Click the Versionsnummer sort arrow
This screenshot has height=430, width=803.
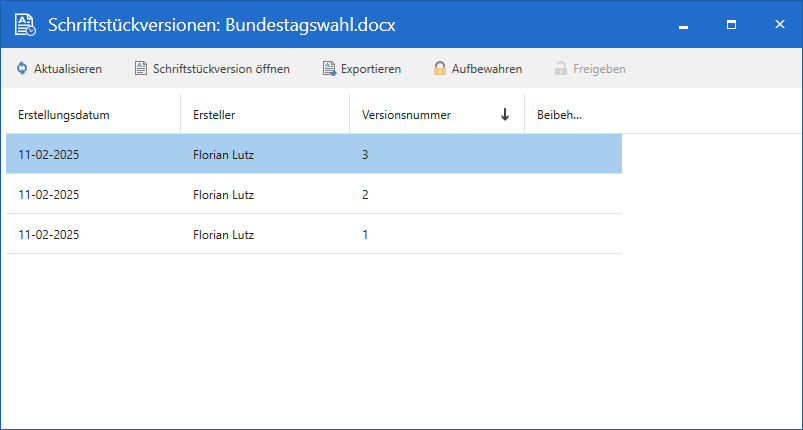point(505,115)
